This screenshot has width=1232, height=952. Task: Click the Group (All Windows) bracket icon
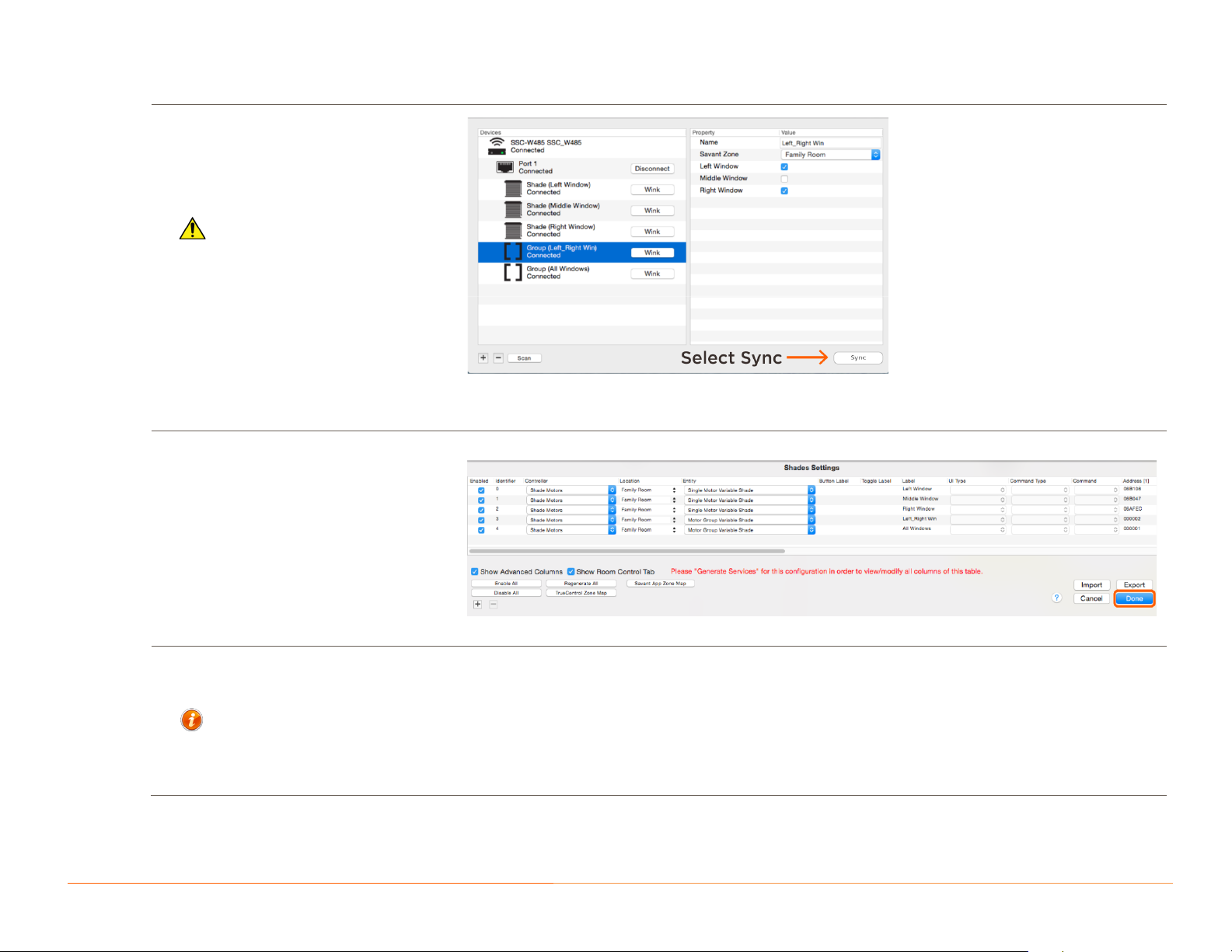click(x=513, y=272)
